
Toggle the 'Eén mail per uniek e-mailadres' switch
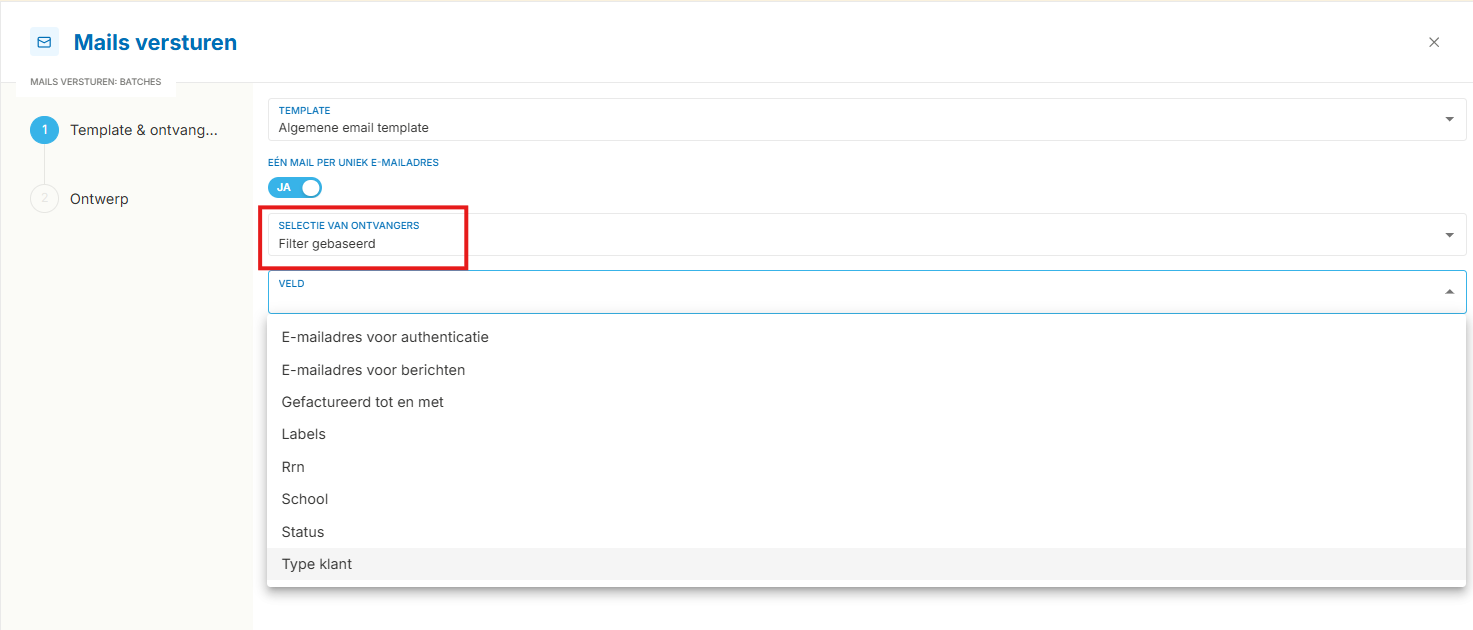coord(295,187)
